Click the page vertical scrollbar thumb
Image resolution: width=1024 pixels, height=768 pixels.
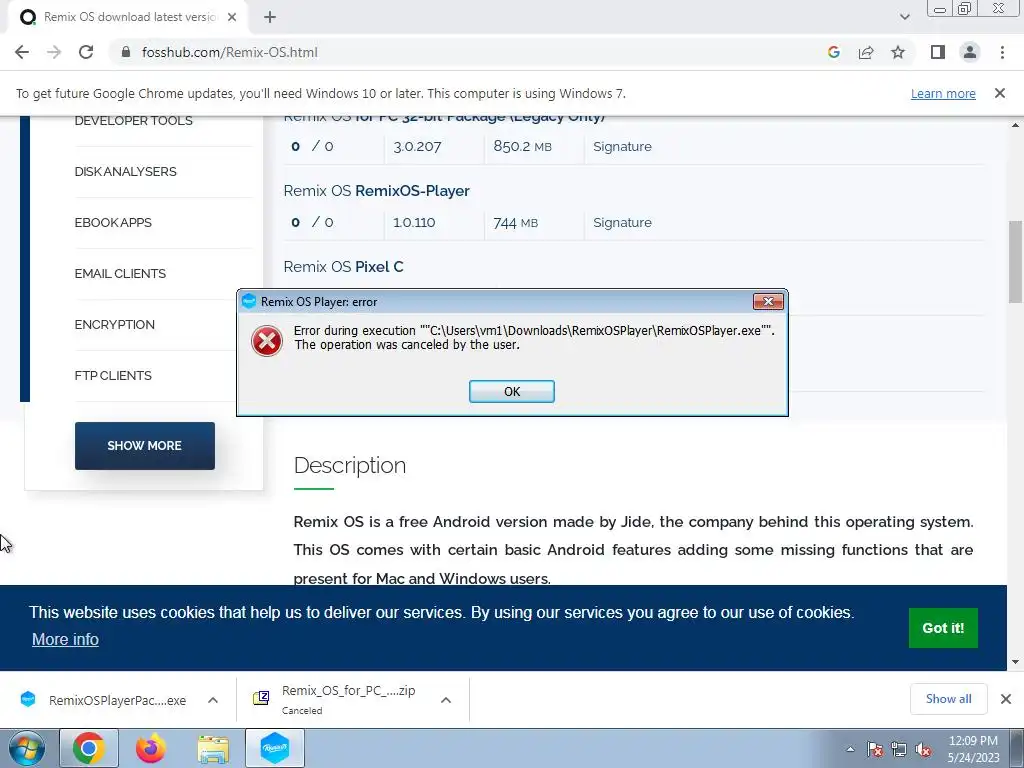pos(1015,261)
